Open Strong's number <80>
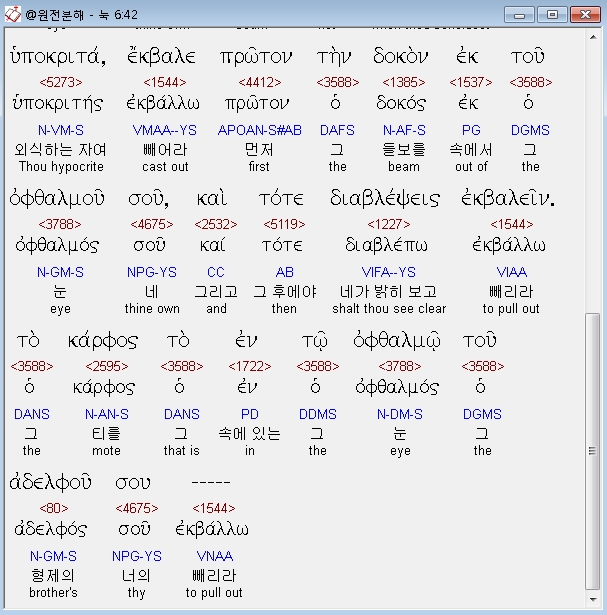The height and width of the screenshot is (615, 607). 54,508
